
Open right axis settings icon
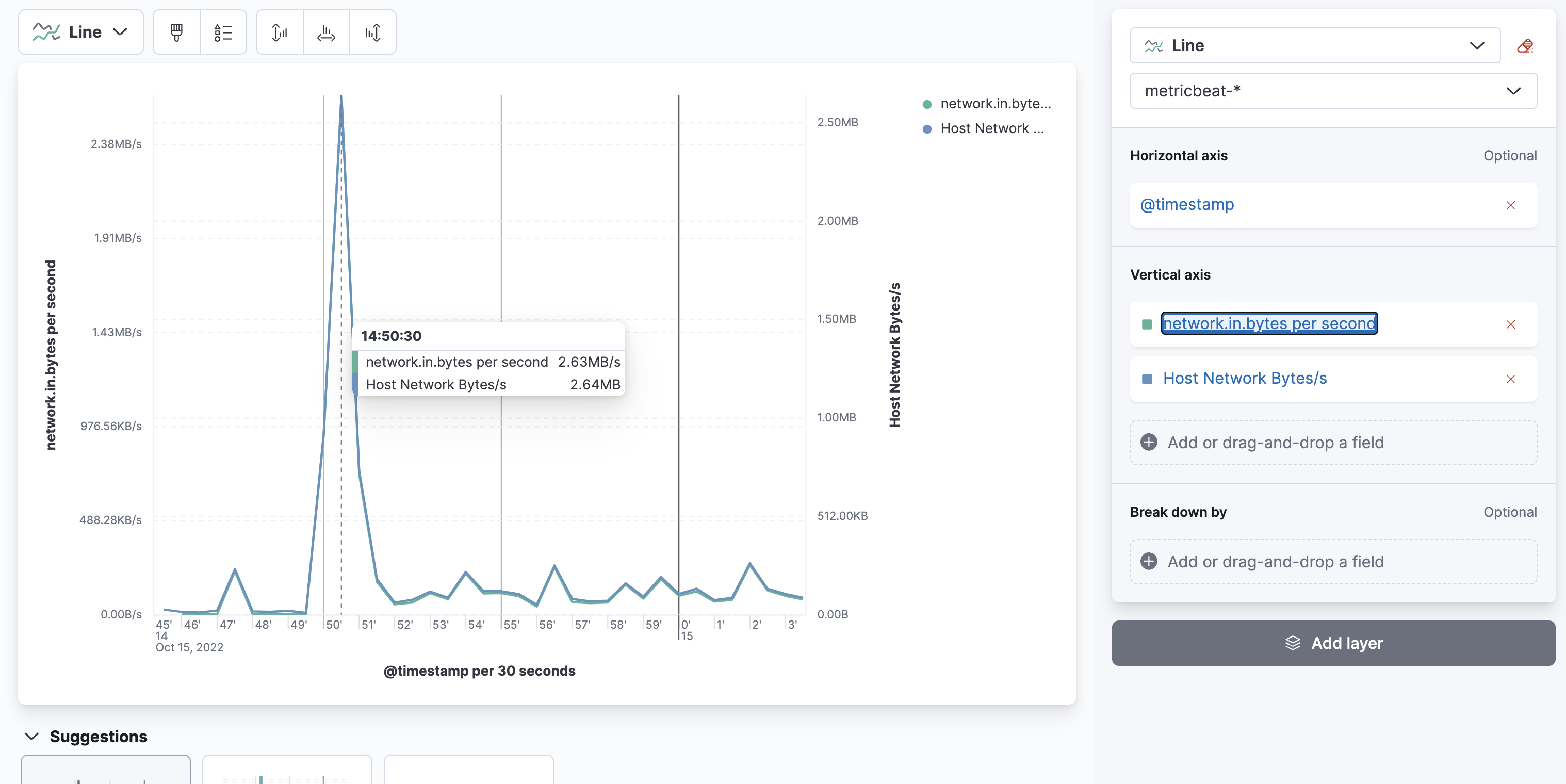(372, 32)
